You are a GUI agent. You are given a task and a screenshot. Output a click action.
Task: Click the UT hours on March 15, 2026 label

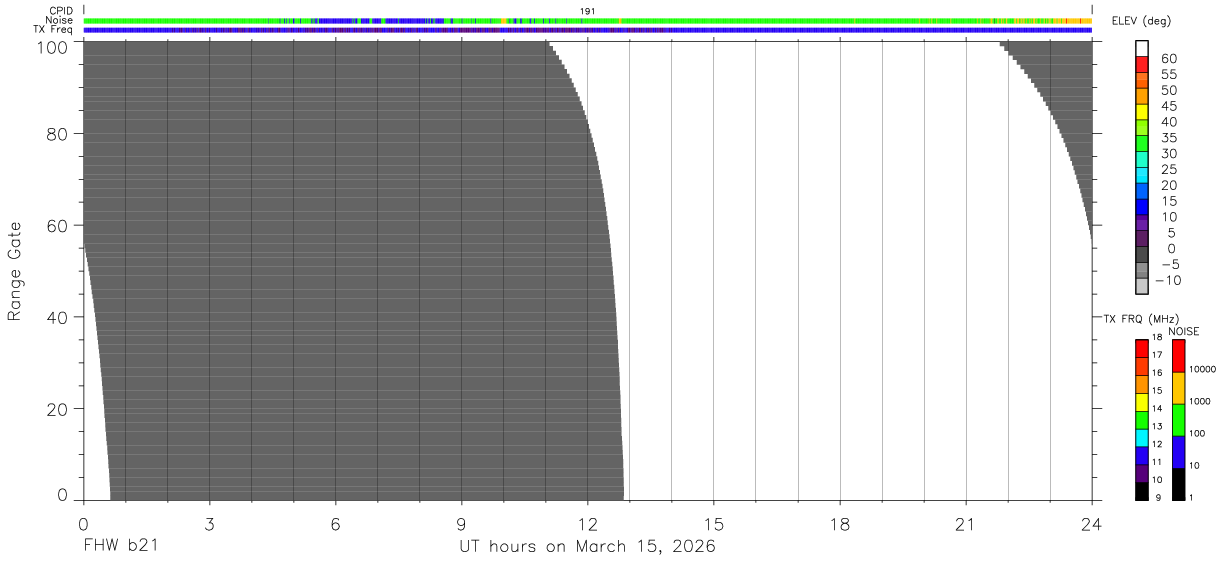pyautogui.click(x=587, y=547)
